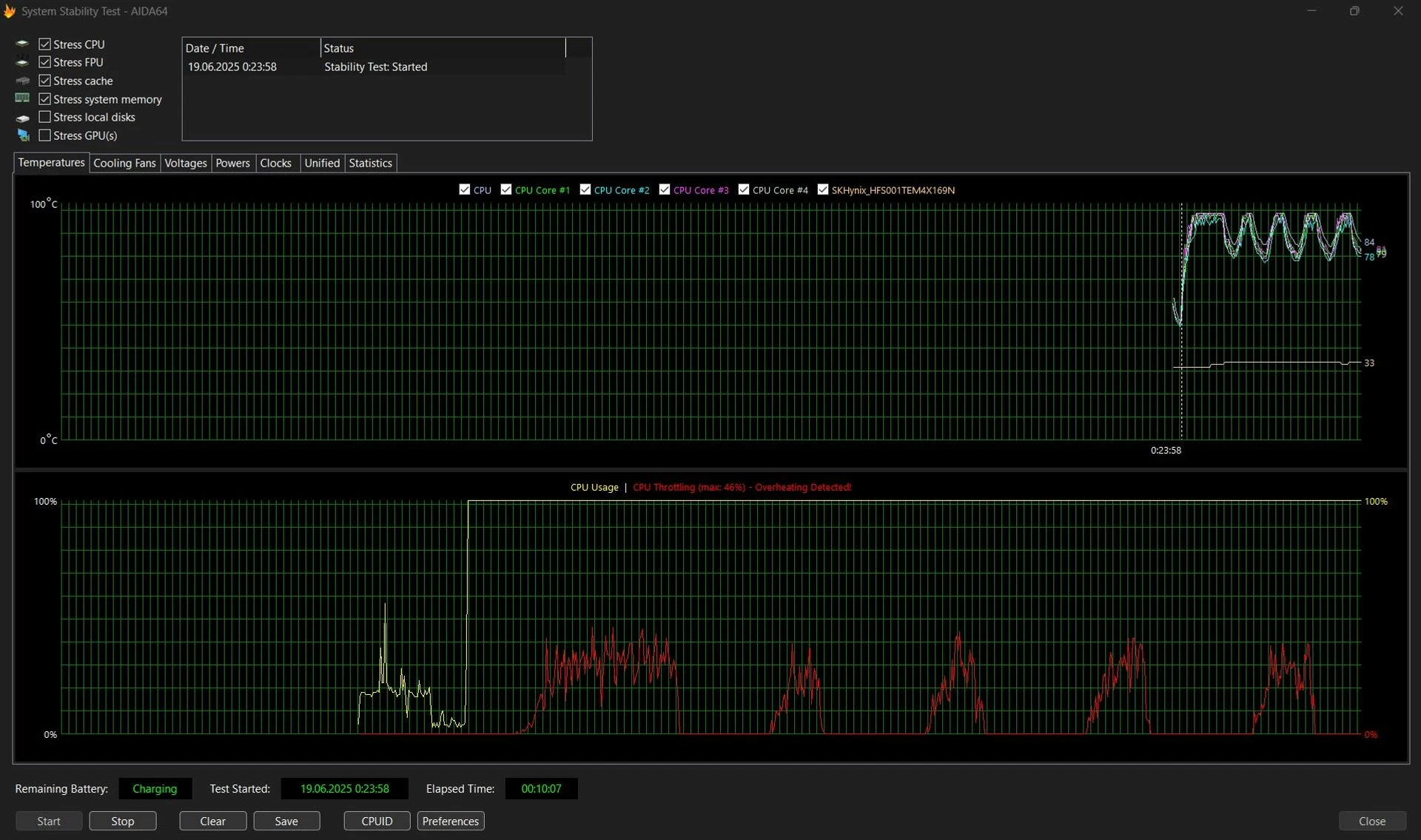Click the Elapsed Time 00:10:07 field

(x=541, y=789)
